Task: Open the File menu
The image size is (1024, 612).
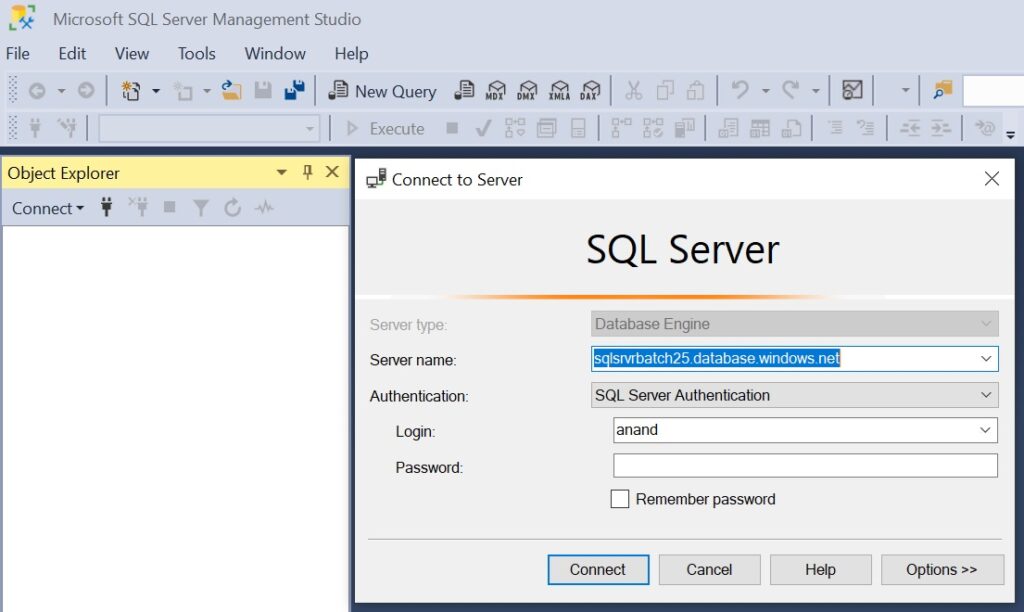Action: pyautogui.click(x=18, y=54)
